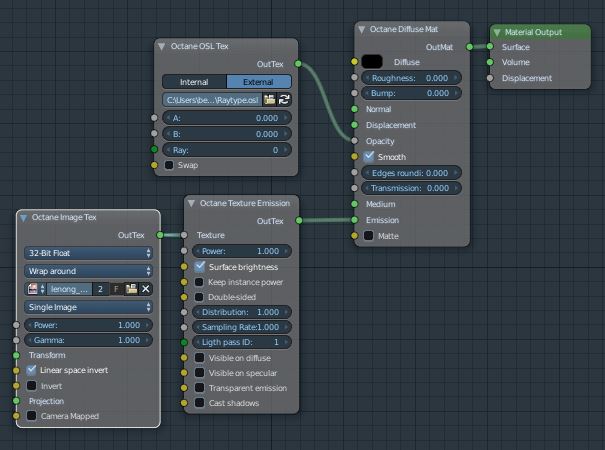Select the External tab in OSL Tex

pos(259,82)
